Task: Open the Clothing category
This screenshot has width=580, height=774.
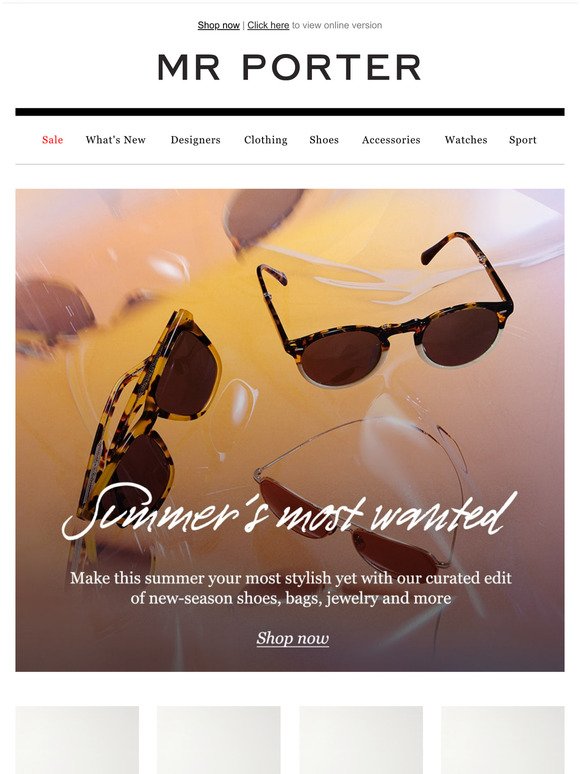Action: [266, 140]
